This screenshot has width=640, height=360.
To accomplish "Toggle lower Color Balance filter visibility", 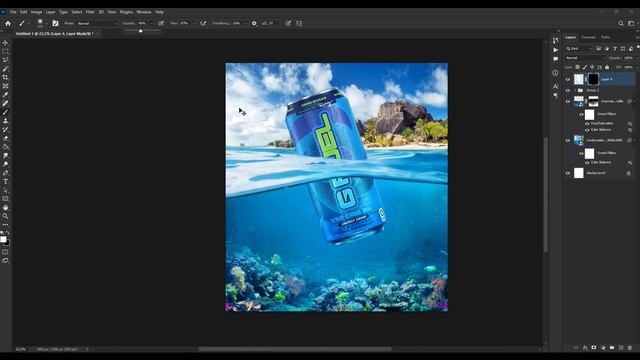I will [587, 162].
